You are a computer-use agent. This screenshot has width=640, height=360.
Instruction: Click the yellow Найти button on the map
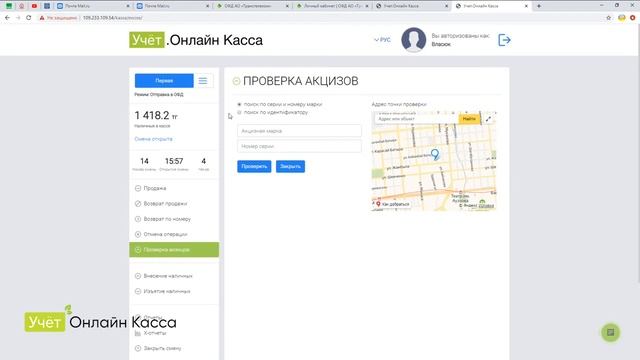coord(469,119)
